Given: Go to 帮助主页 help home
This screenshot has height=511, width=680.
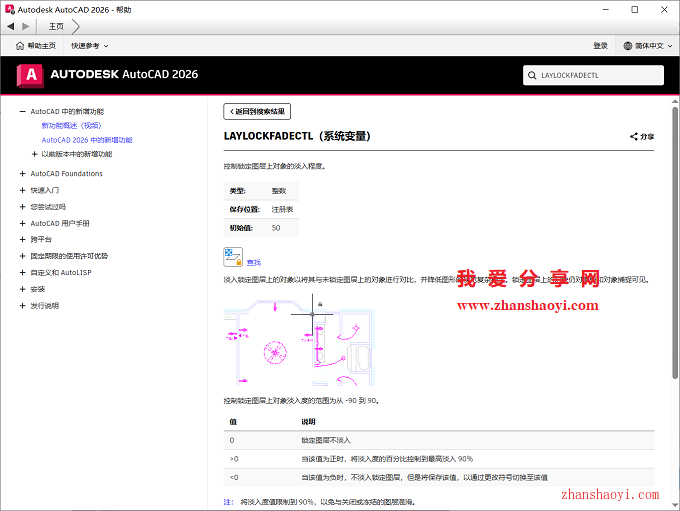Looking at the screenshot, I should (x=36, y=46).
